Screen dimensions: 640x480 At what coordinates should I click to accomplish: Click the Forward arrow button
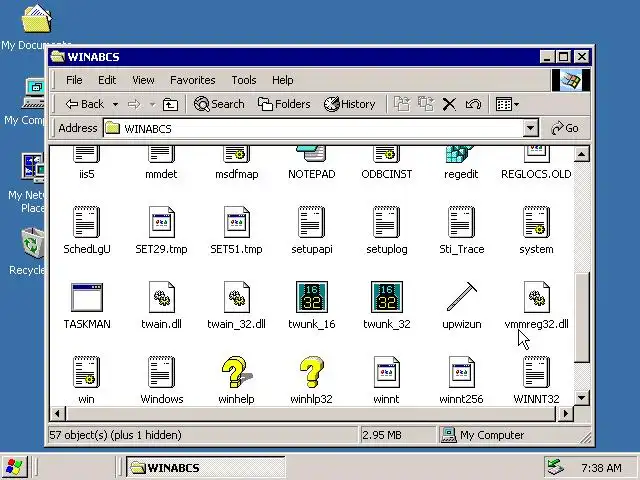pyautogui.click(x=134, y=104)
